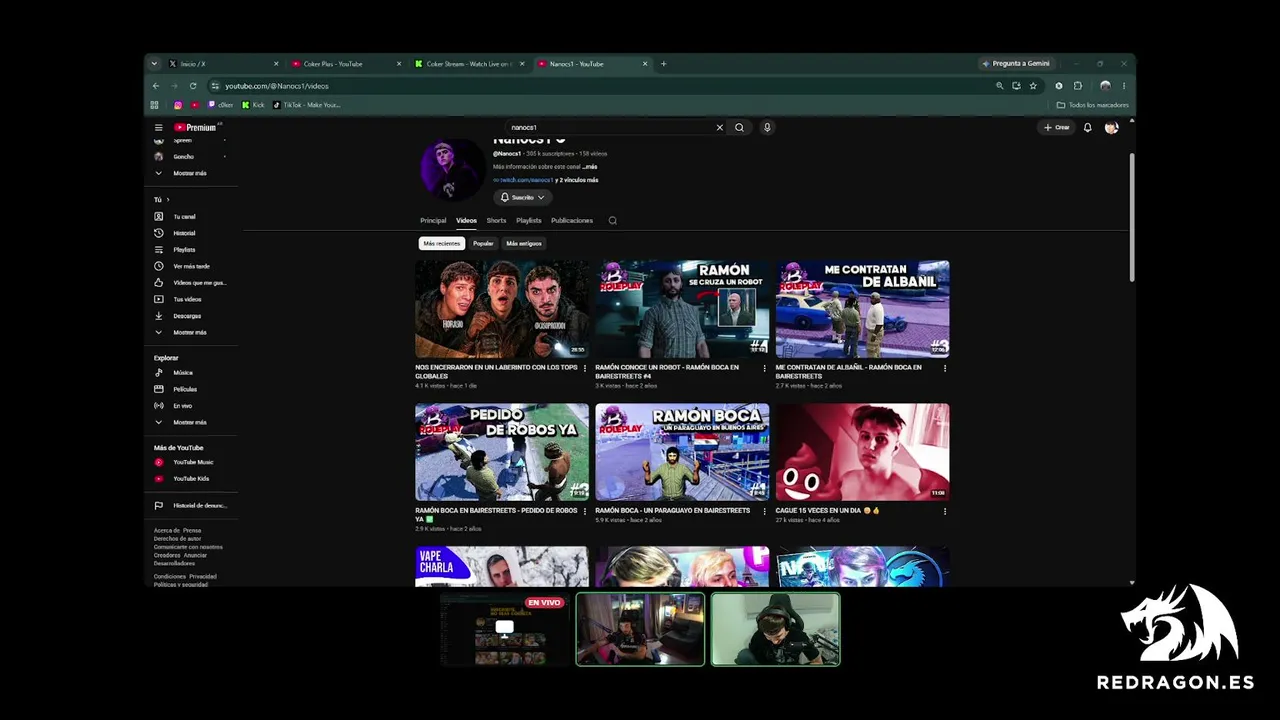1280x720 pixels.
Task: Switch to the Principal channel tab
Action: pos(433,220)
